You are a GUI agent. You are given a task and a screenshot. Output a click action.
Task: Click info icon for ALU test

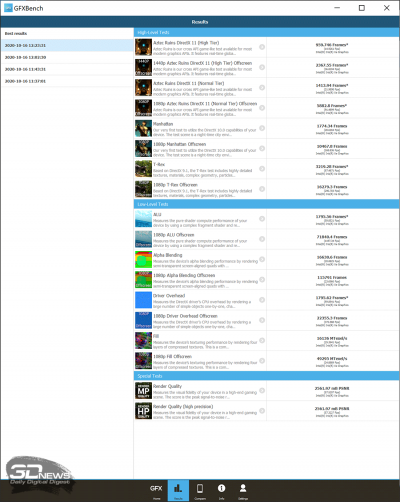[262, 219]
